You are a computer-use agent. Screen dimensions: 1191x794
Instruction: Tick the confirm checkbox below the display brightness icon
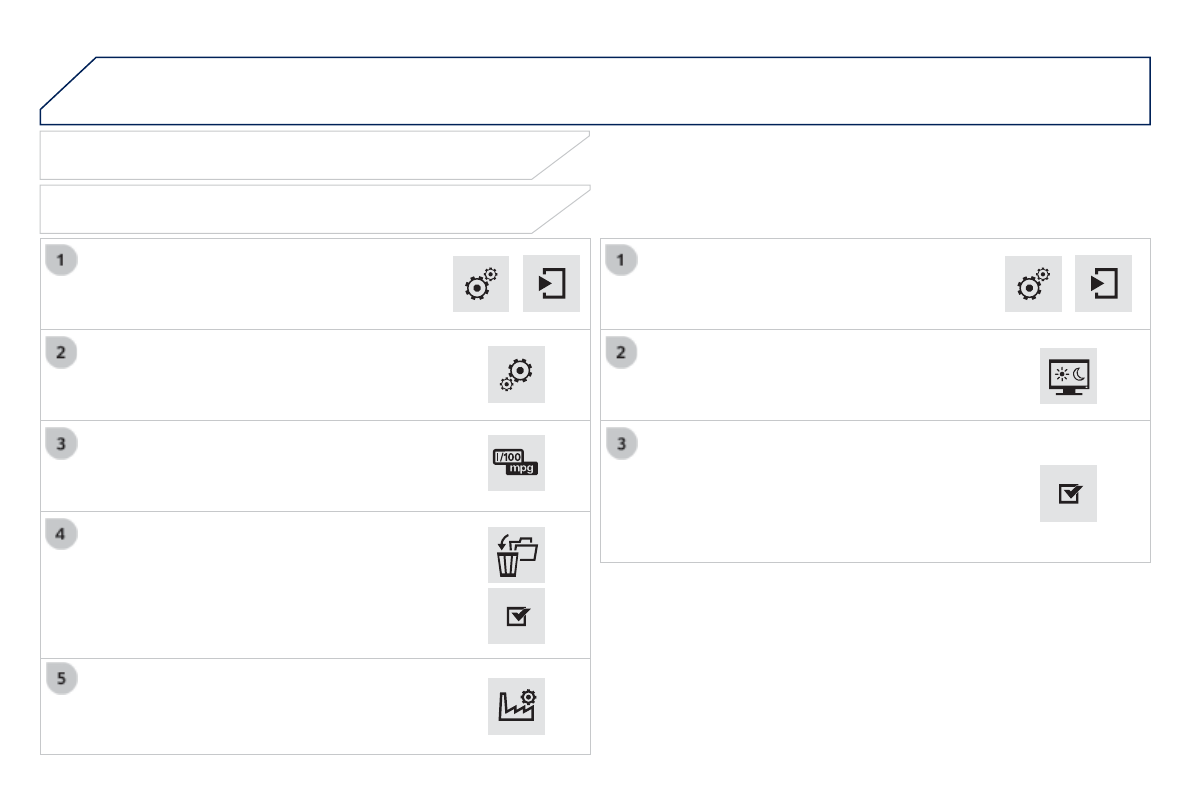[1068, 493]
